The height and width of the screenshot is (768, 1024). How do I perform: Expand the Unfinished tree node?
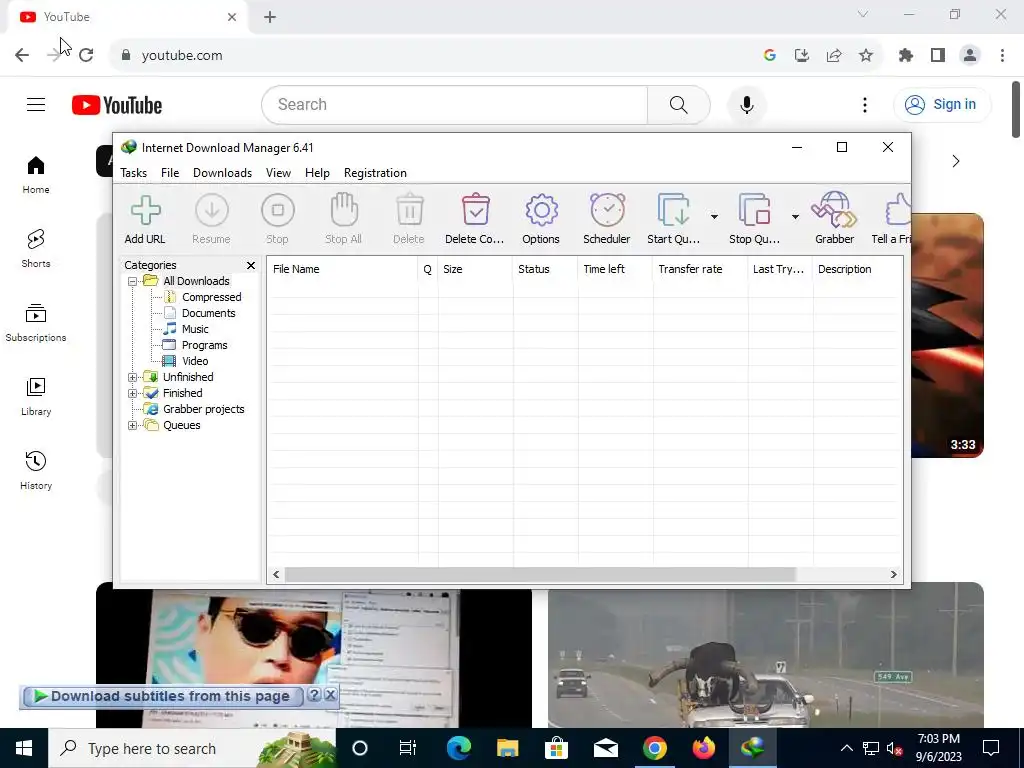[133, 377]
